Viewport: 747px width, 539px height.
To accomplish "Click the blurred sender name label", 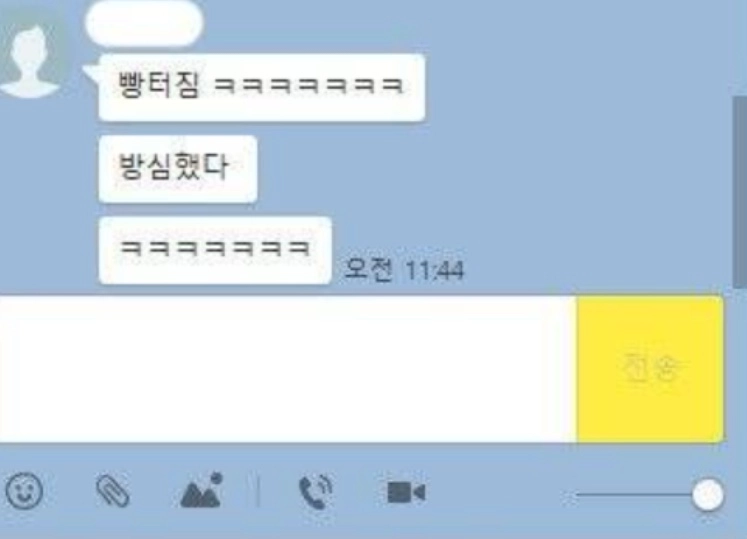I will pos(144,23).
